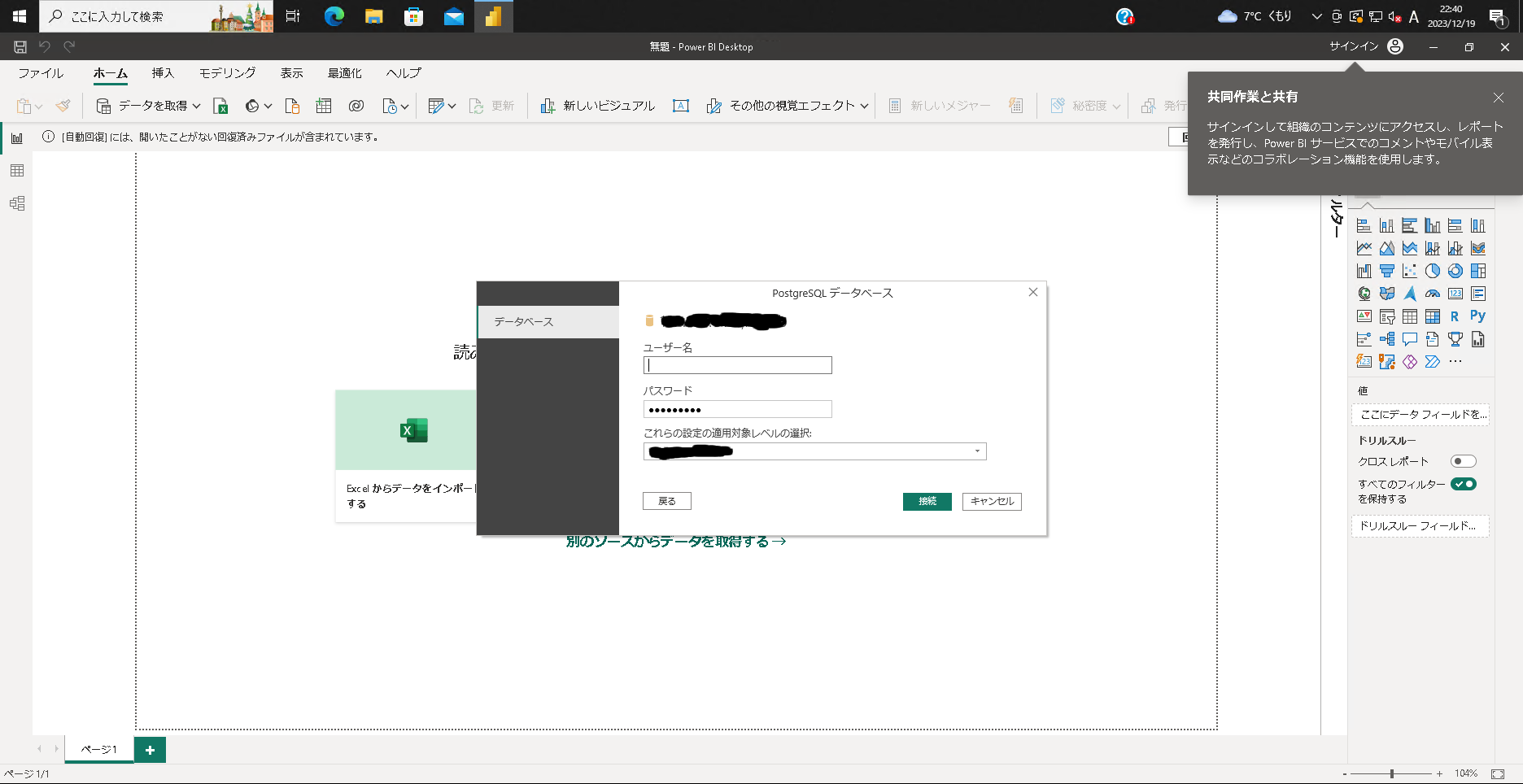This screenshot has width=1523, height=784.
Task: Click the zoom slider handle
Action: pos(1392,773)
